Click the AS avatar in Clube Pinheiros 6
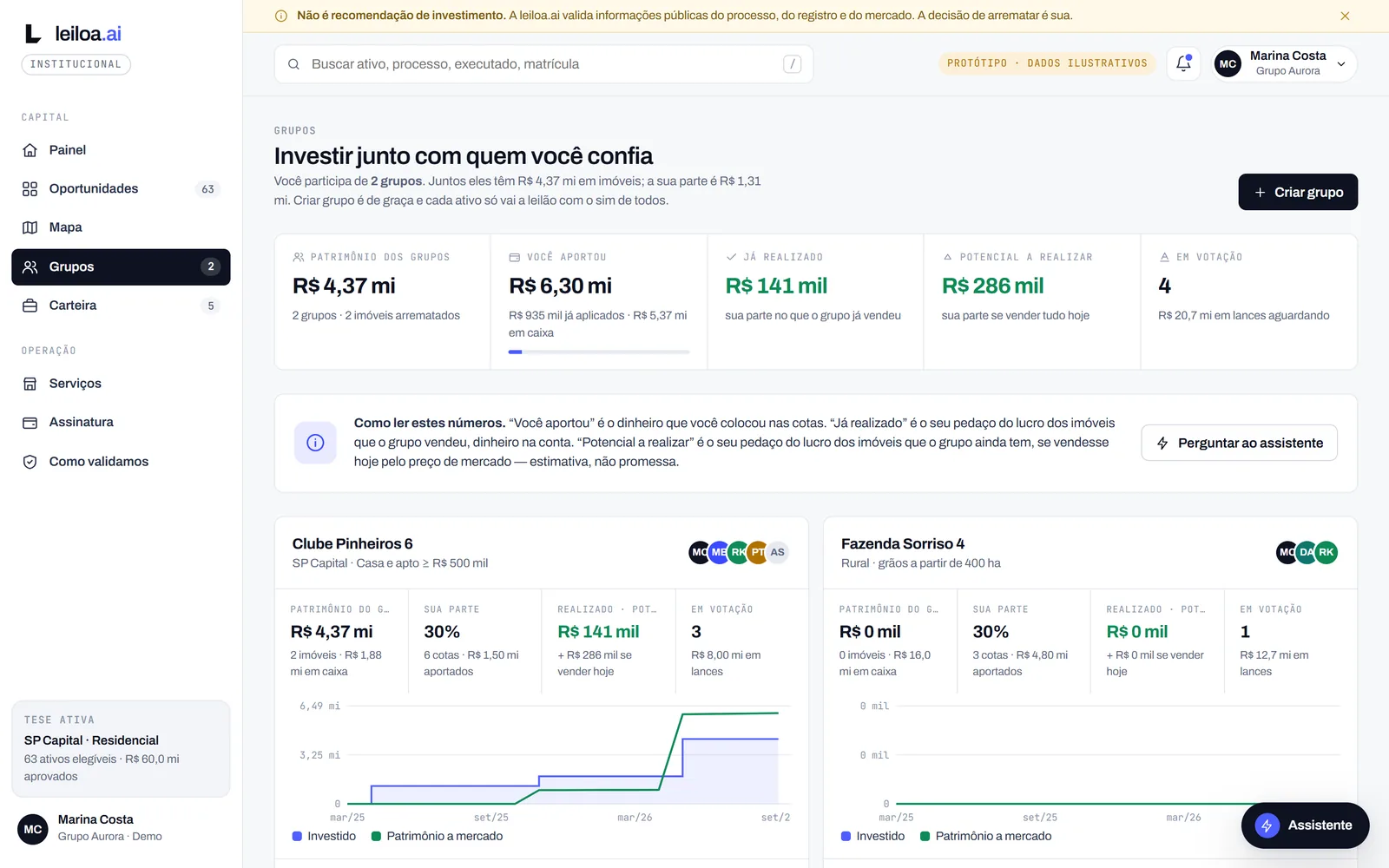This screenshot has height=868, width=1389. pyautogui.click(x=777, y=552)
